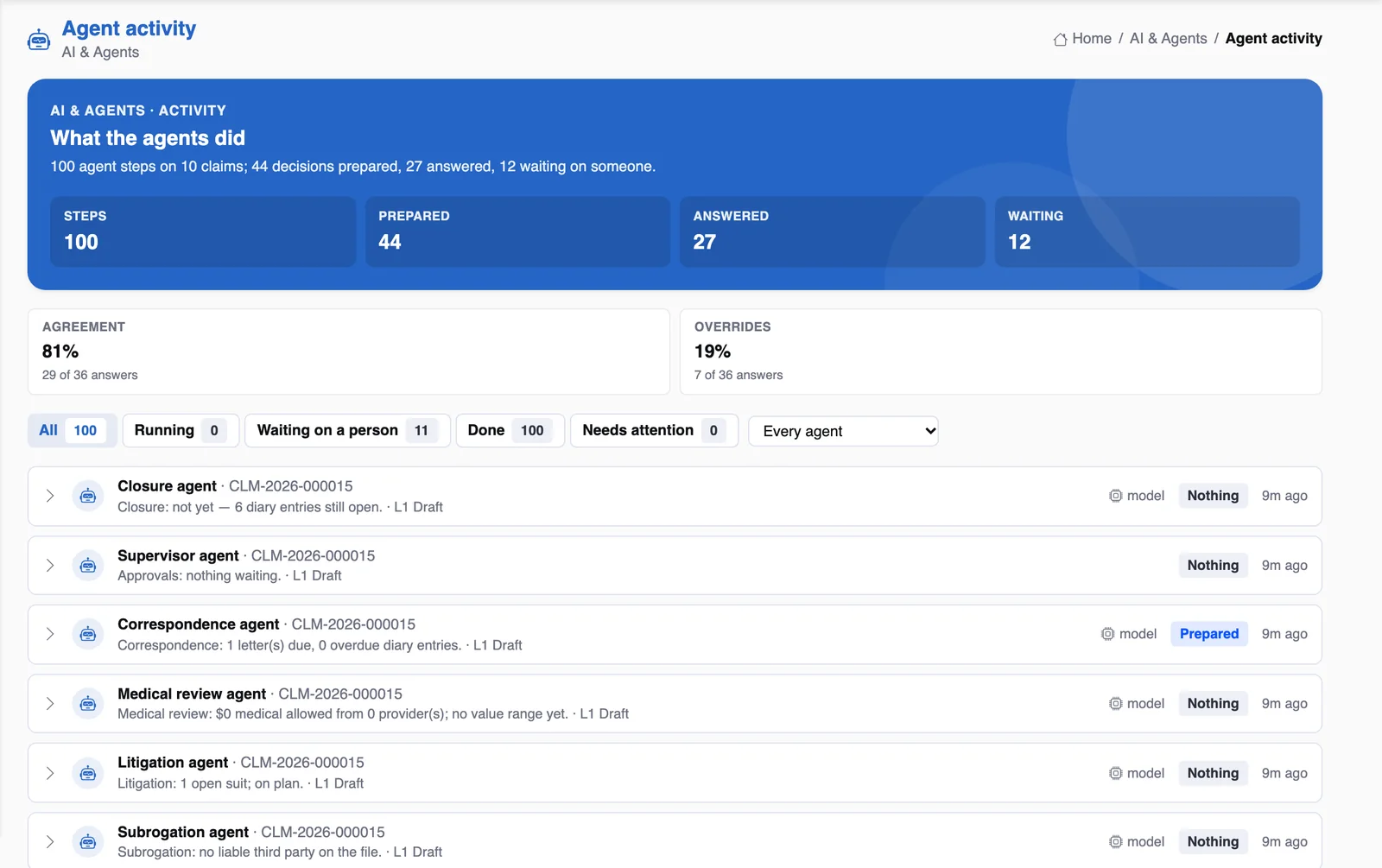
Task: Click the Subrogation agent robot avatar icon
Action: (87, 841)
